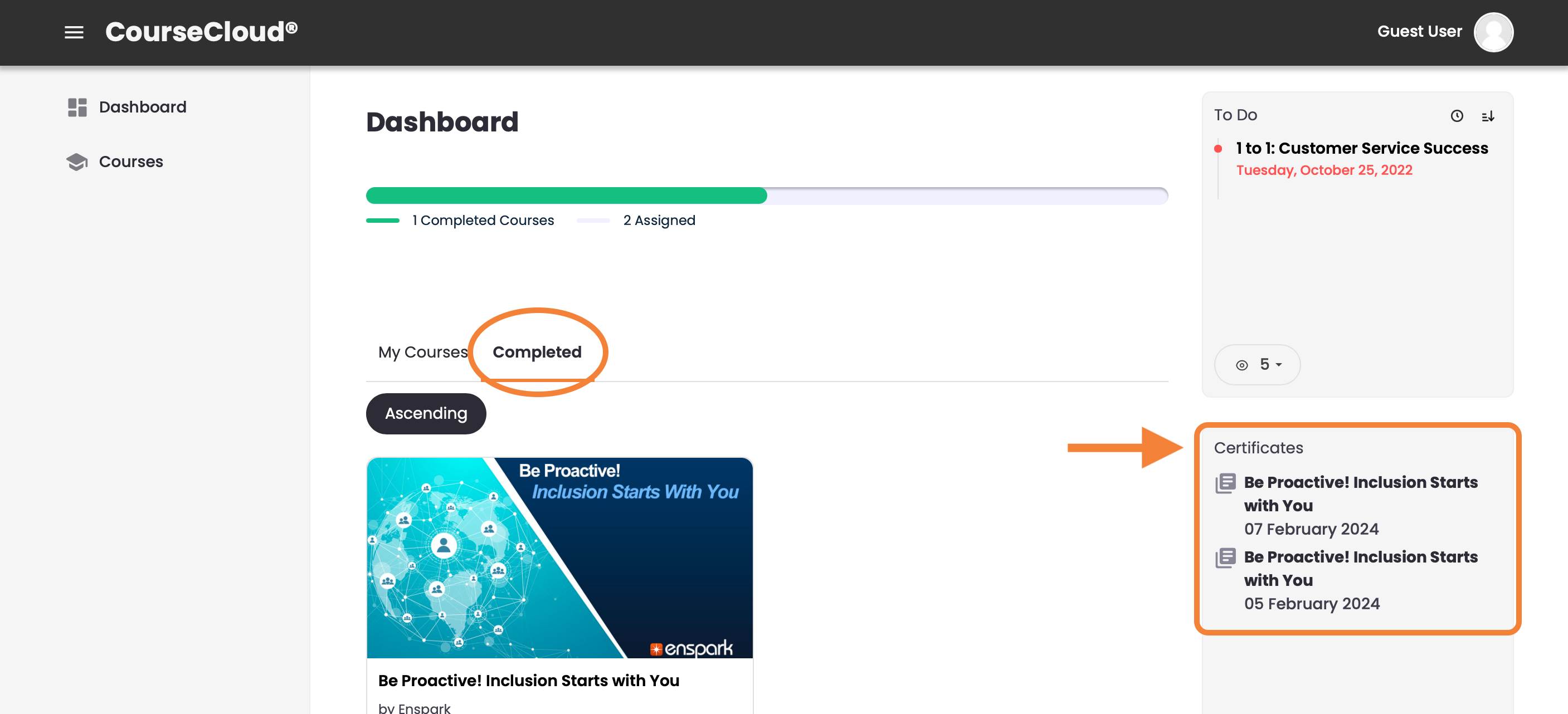1568x714 pixels.
Task: Click the clock icon in To Do panel
Action: point(1457,115)
